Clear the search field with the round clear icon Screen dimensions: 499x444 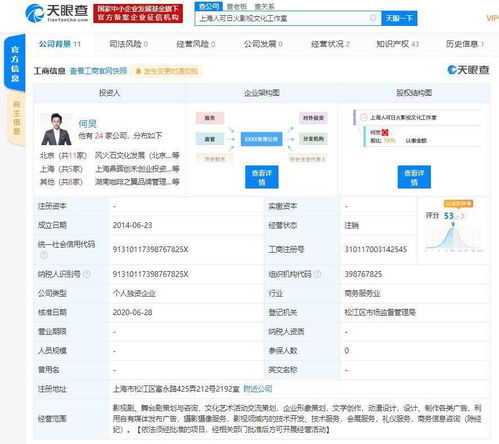coord(373,18)
